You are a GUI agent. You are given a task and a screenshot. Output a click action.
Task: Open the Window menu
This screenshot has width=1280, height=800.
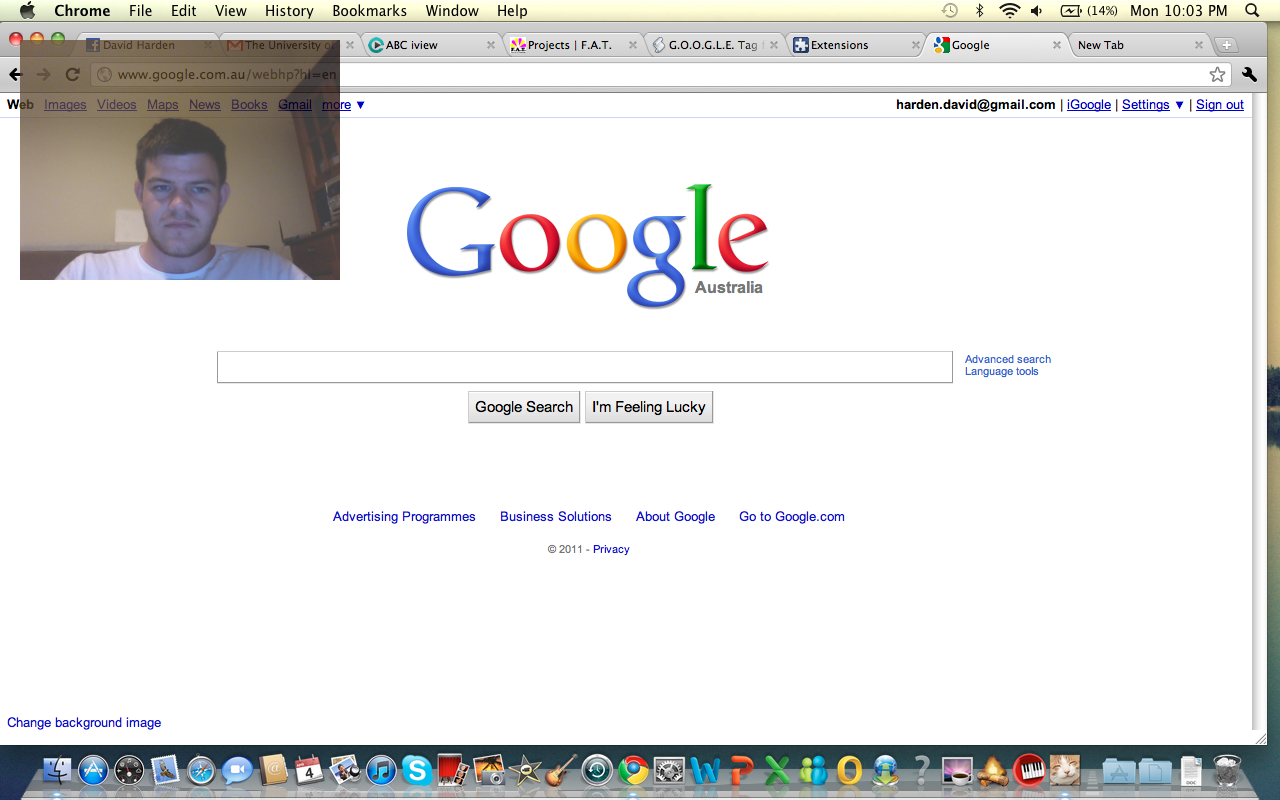pos(452,11)
